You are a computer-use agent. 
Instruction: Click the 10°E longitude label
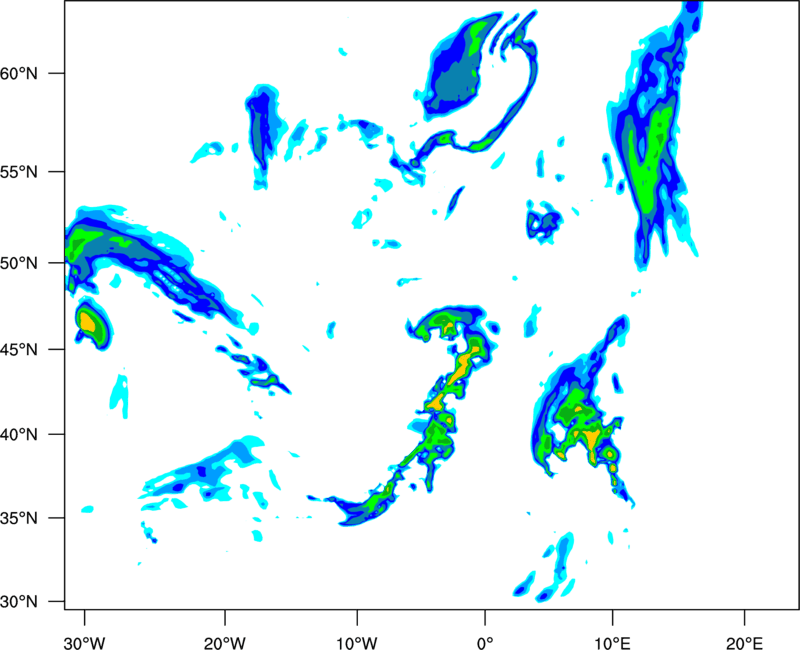[x=612, y=643]
